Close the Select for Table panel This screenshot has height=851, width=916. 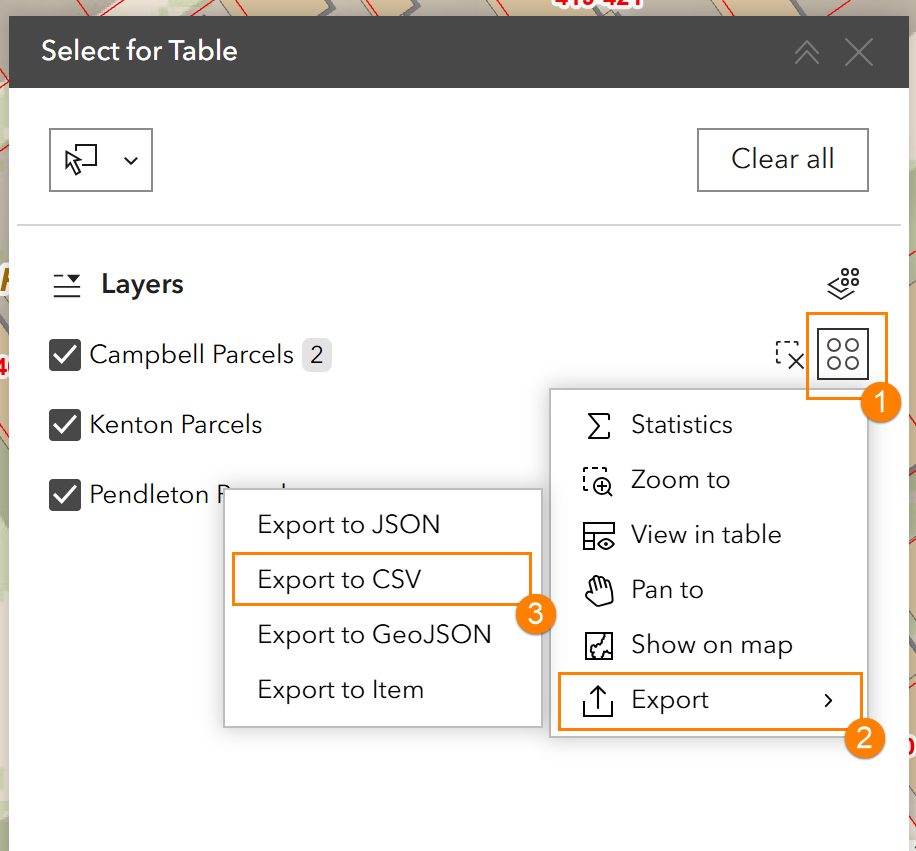click(859, 52)
